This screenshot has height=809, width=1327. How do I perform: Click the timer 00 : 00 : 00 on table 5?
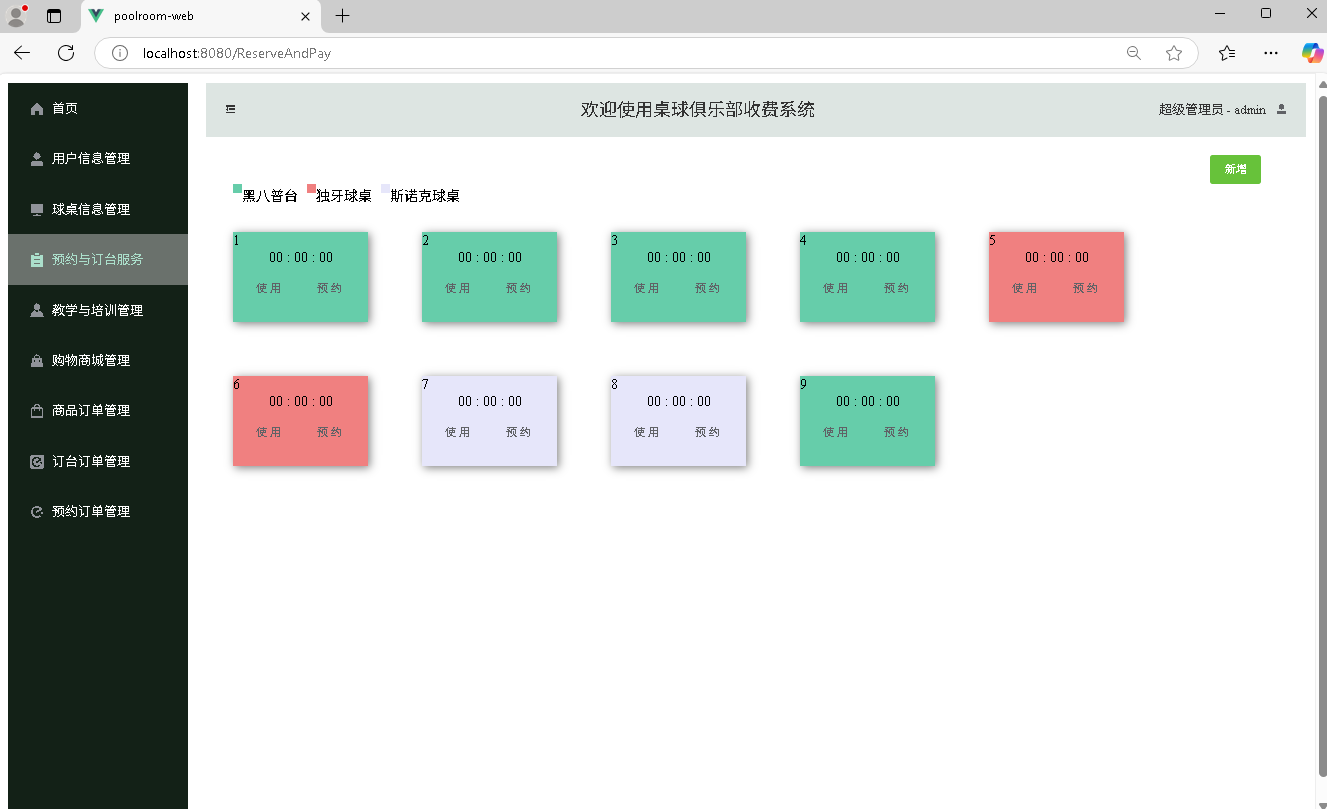pos(1057,258)
